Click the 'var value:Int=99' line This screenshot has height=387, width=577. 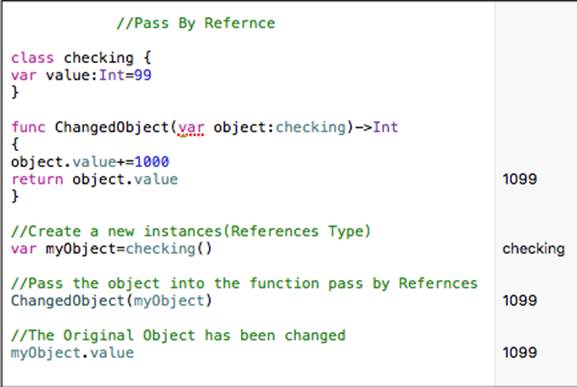tap(81, 75)
